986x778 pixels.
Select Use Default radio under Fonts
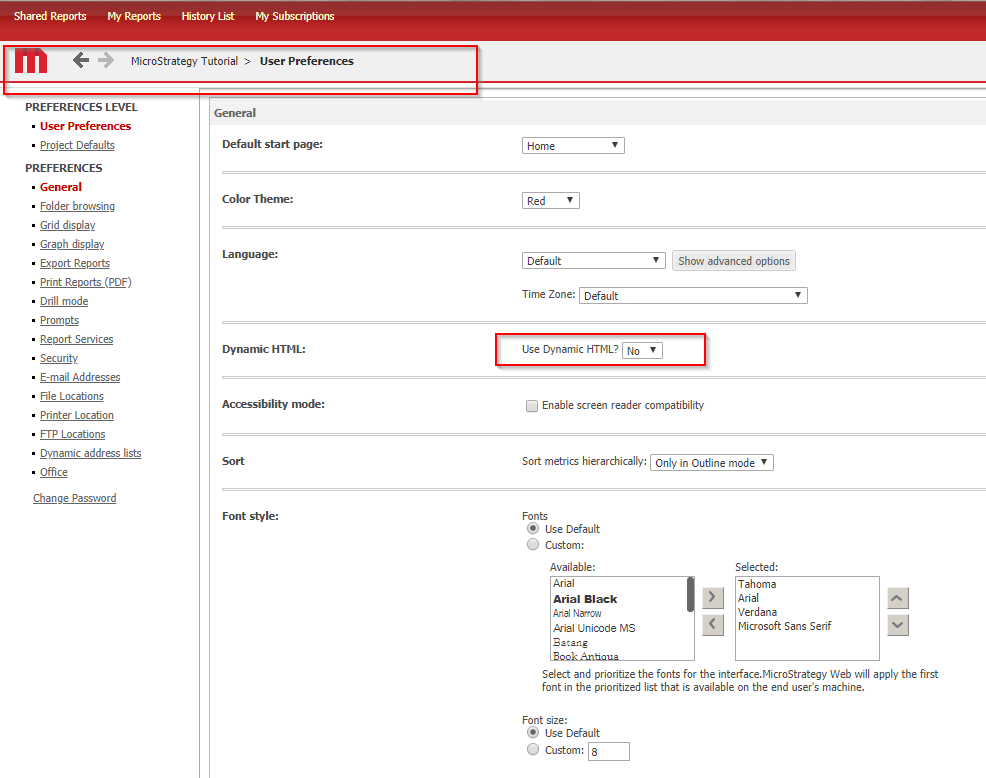tap(533, 528)
